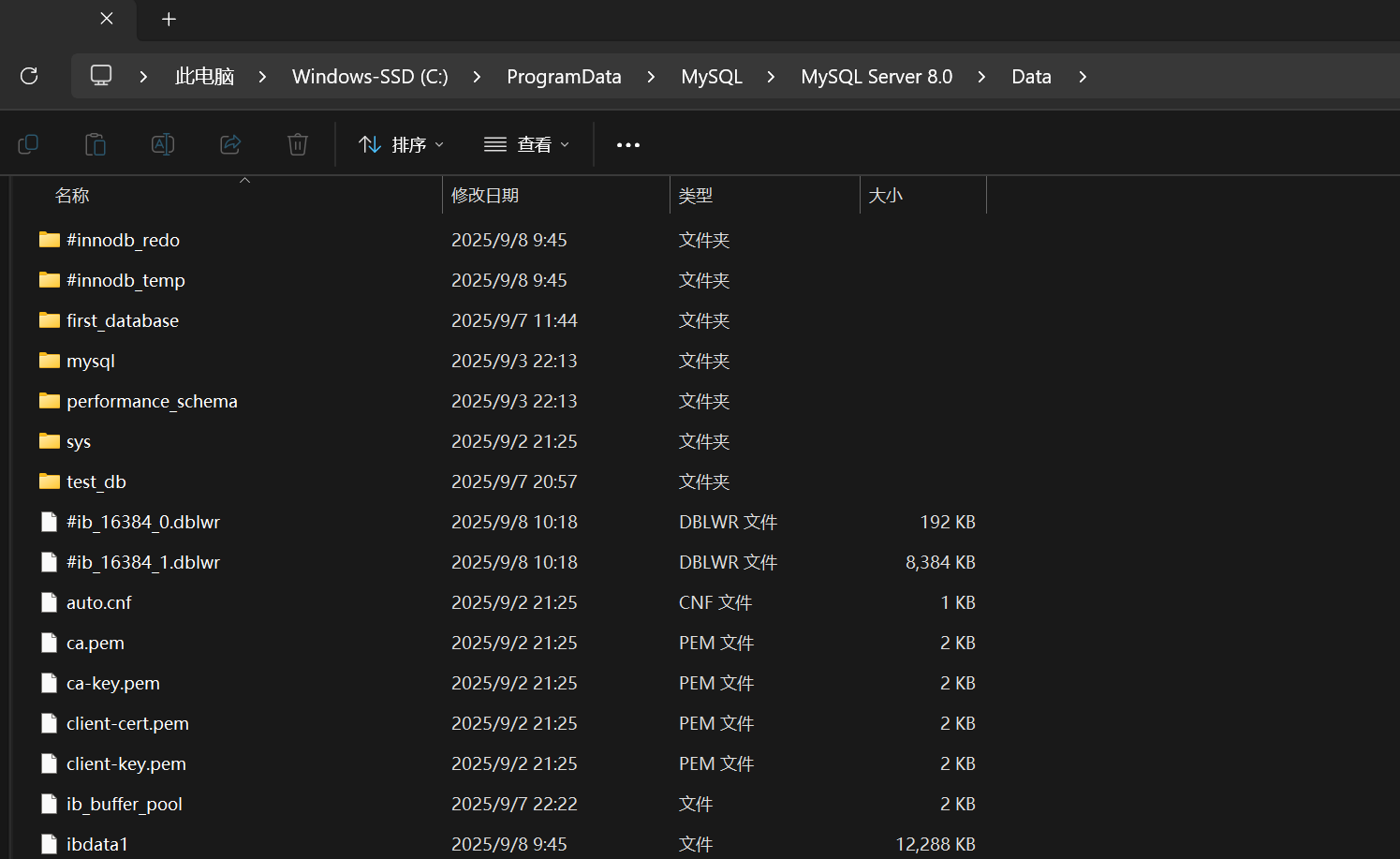Select the mysql folder icon
1400x859 pixels.
pyautogui.click(x=50, y=361)
